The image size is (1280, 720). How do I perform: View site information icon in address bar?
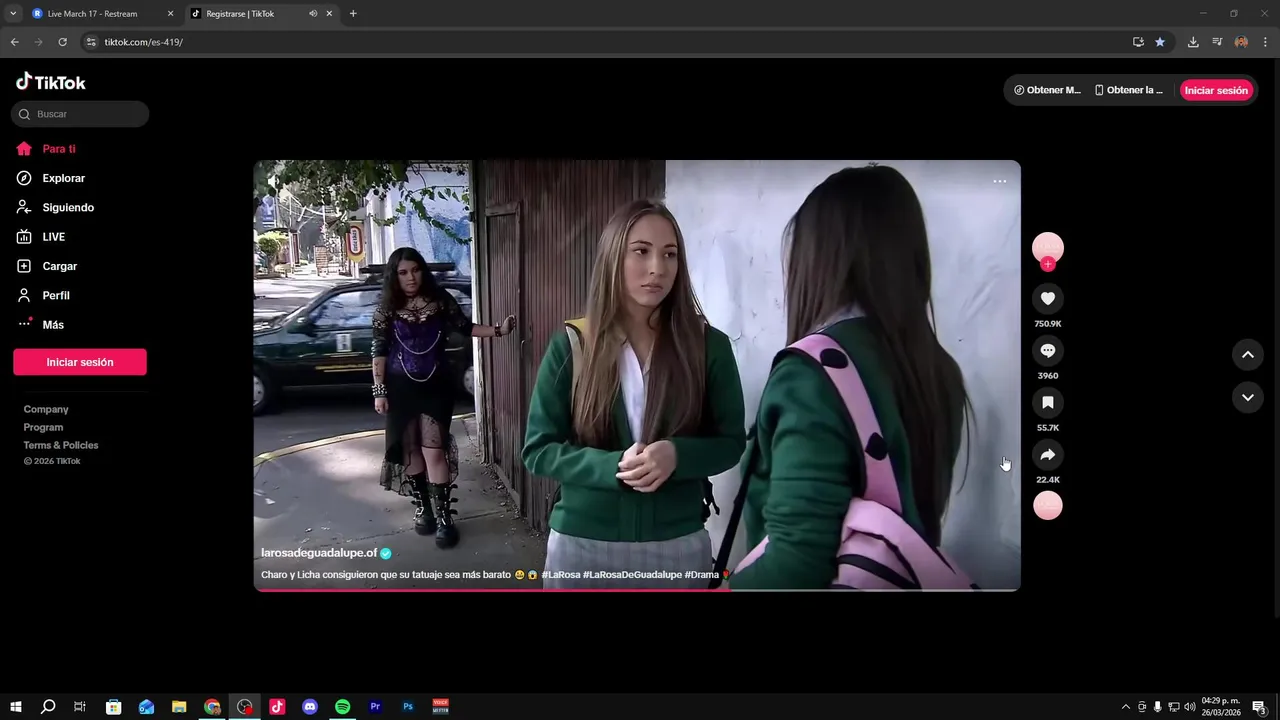pos(91,42)
